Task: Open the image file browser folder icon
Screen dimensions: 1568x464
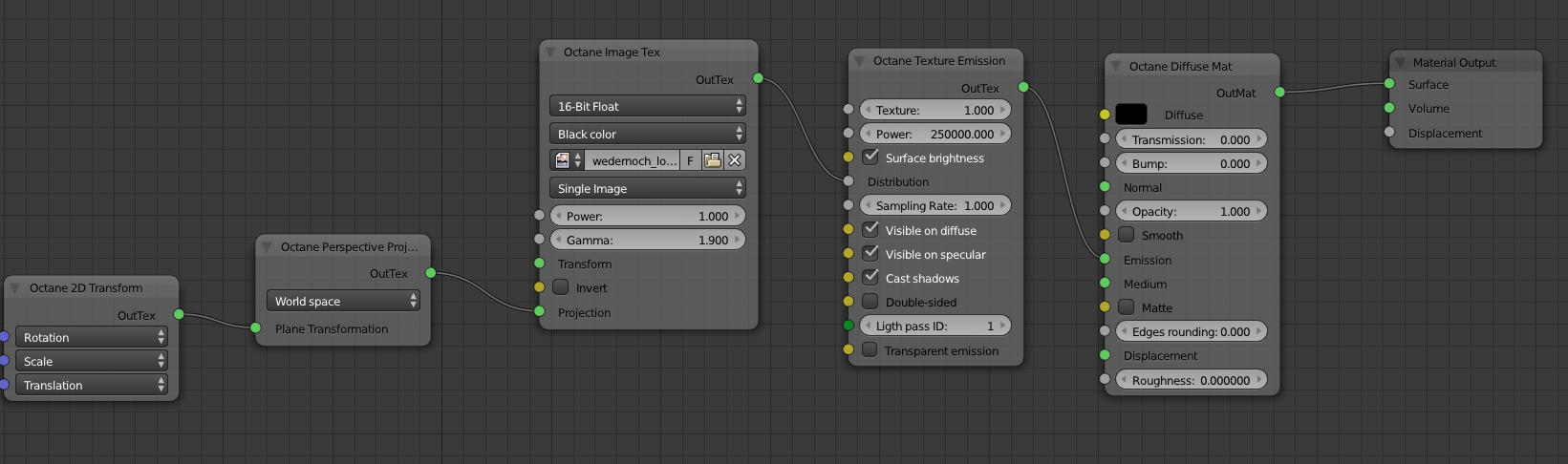Action: [x=712, y=160]
